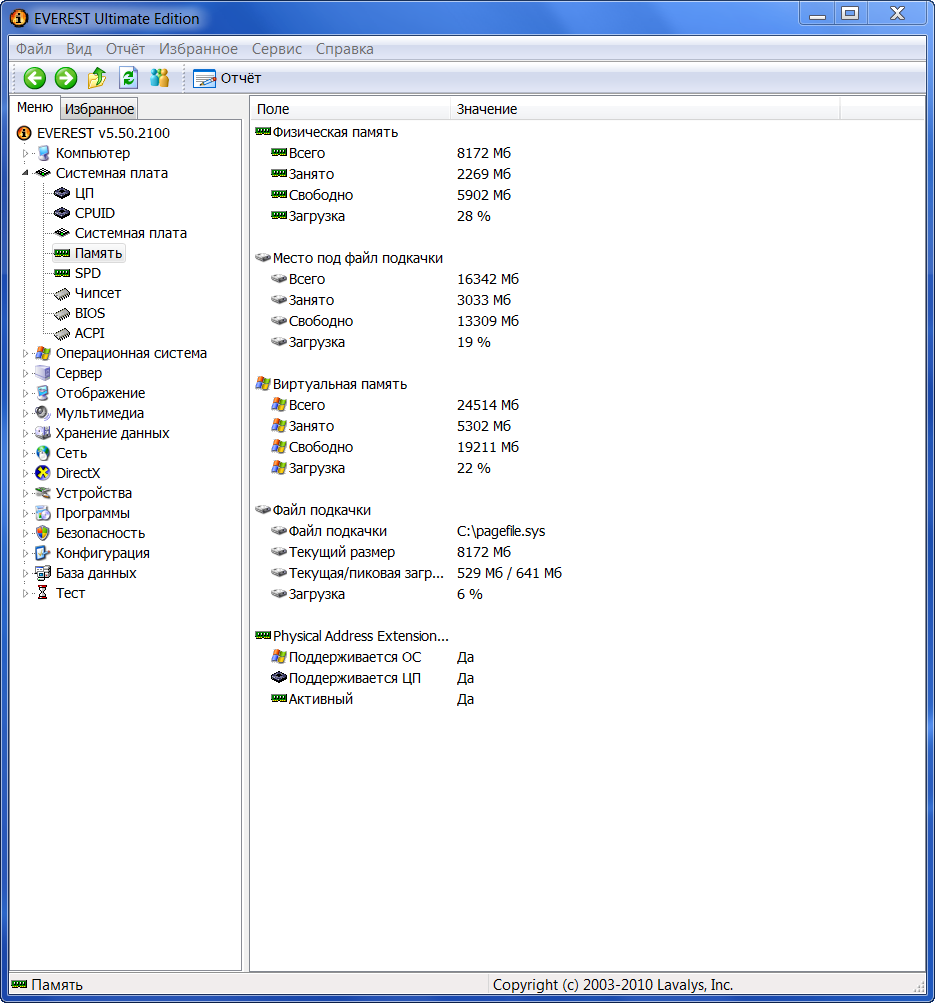Select the CPUID chip icon
Viewport: 935px width, 1003px height.
pos(62,213)
